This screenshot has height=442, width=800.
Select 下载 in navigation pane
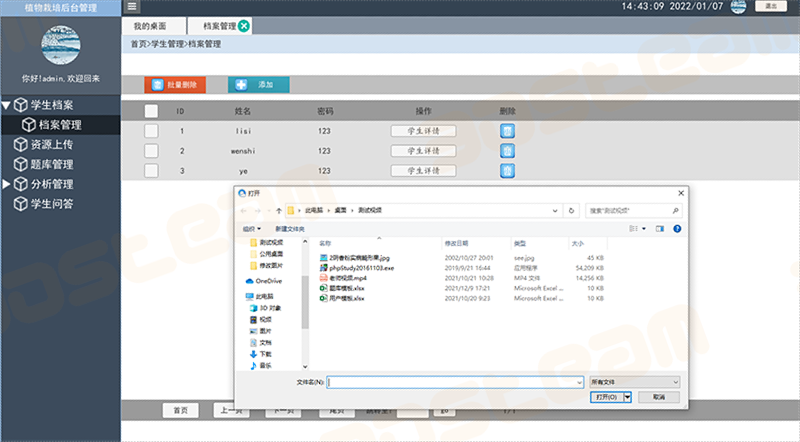[x=261, y=354]
